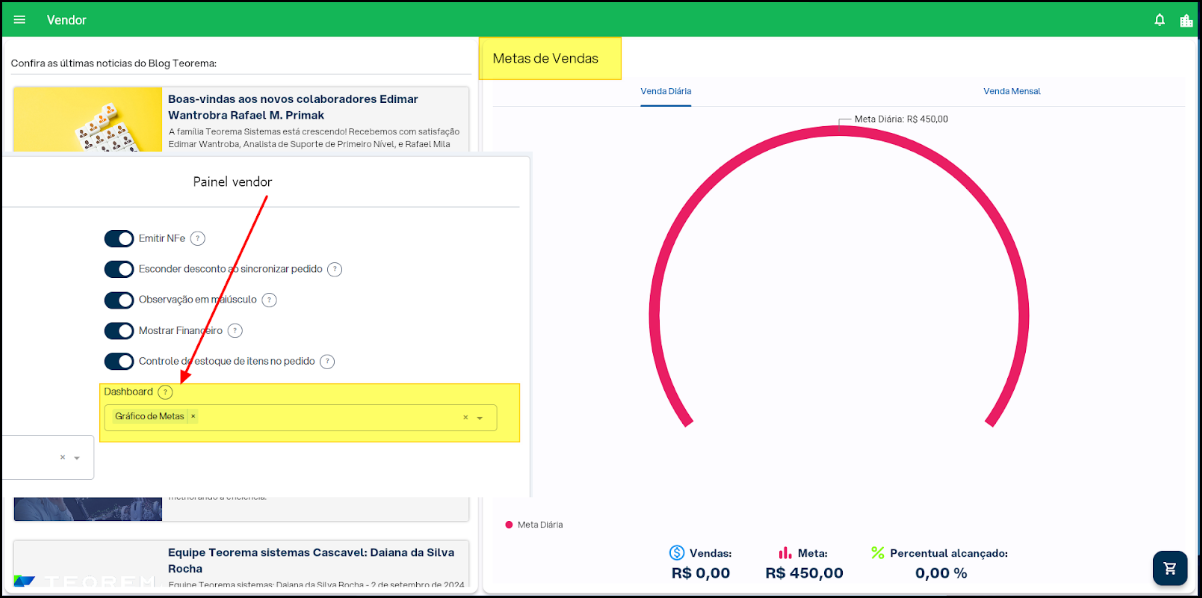The height and width of the screenshot is (598, 1202).
Task: Open the Dashboard multiselect field
Action: [x=300, y=417]
